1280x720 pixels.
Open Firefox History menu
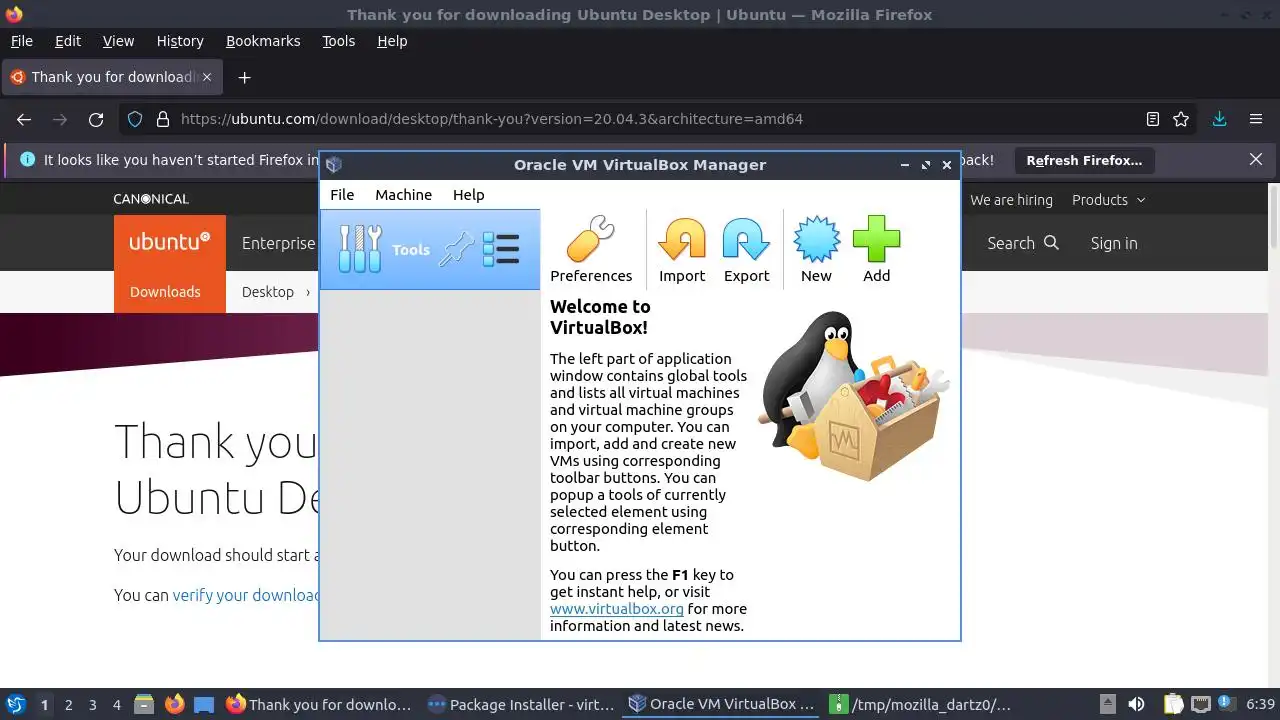pos(180,41)
